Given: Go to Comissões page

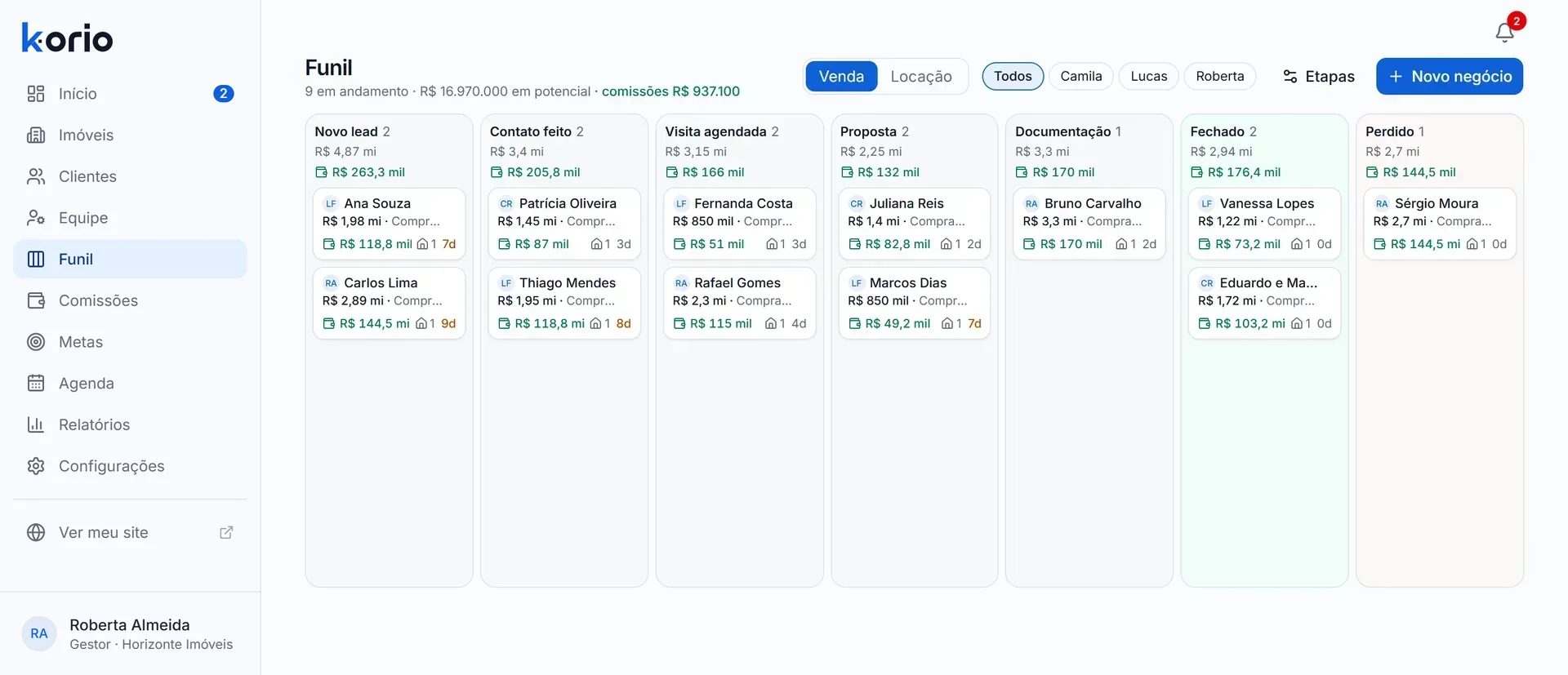Looking at the screenshot, I should click(130, 300).
